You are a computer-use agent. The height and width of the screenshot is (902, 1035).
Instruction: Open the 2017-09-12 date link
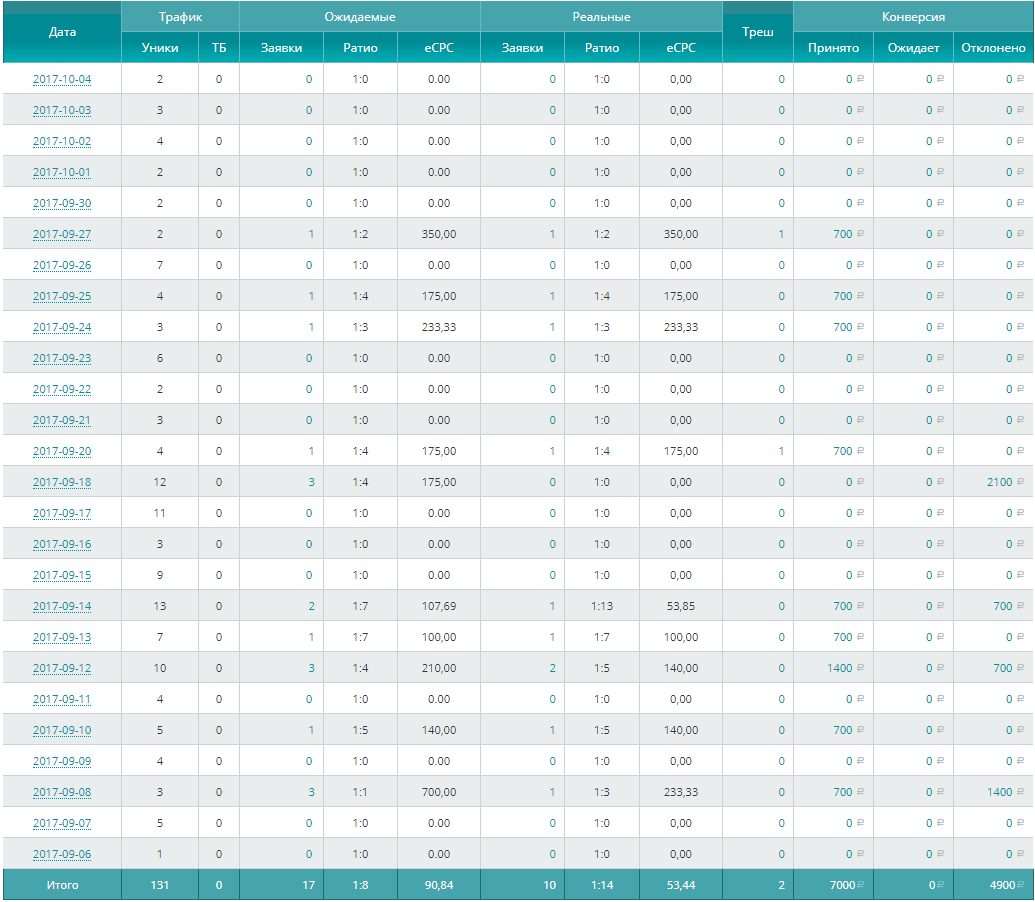[x=62, y=668]
